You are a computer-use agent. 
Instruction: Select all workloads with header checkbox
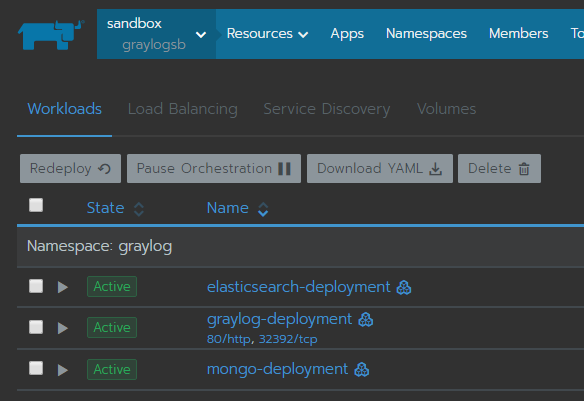36,205
